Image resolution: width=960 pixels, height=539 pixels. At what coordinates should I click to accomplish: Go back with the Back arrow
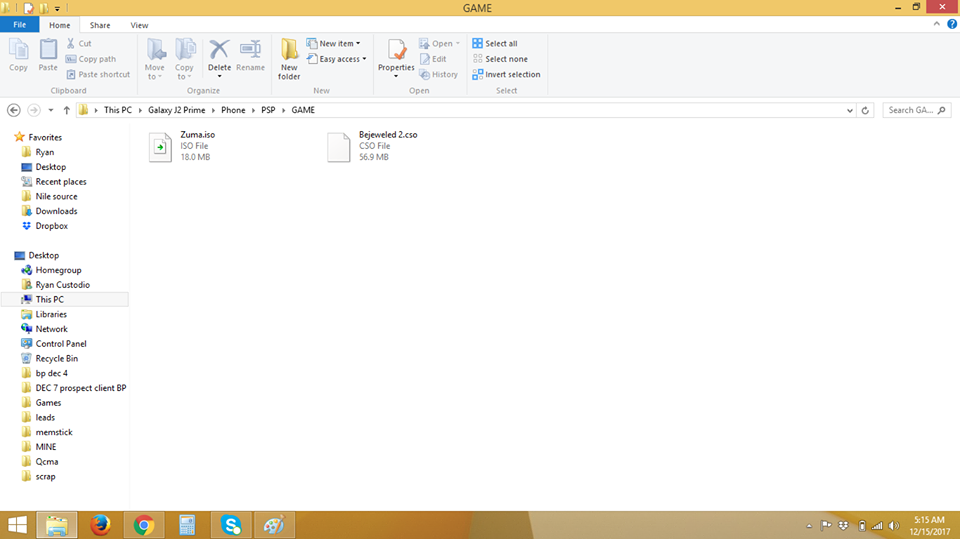point(13,110)
